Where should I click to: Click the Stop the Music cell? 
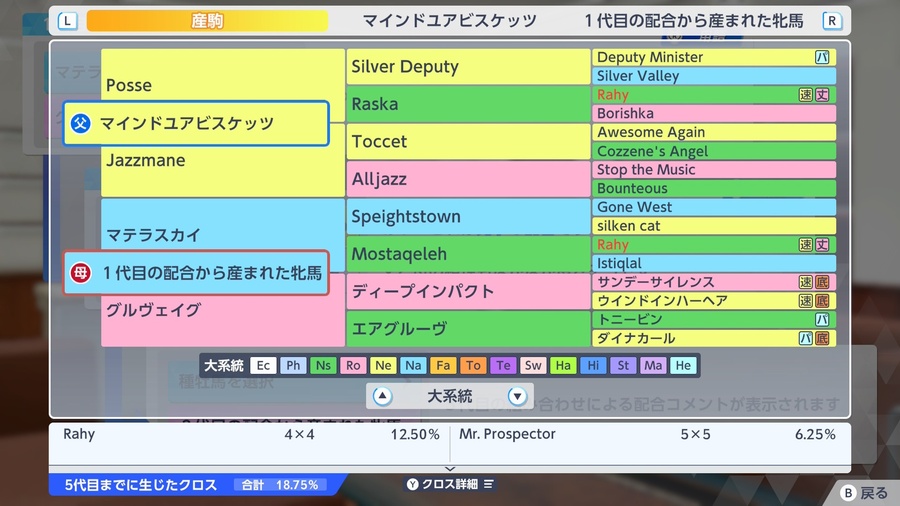click(x=714, y=170)
